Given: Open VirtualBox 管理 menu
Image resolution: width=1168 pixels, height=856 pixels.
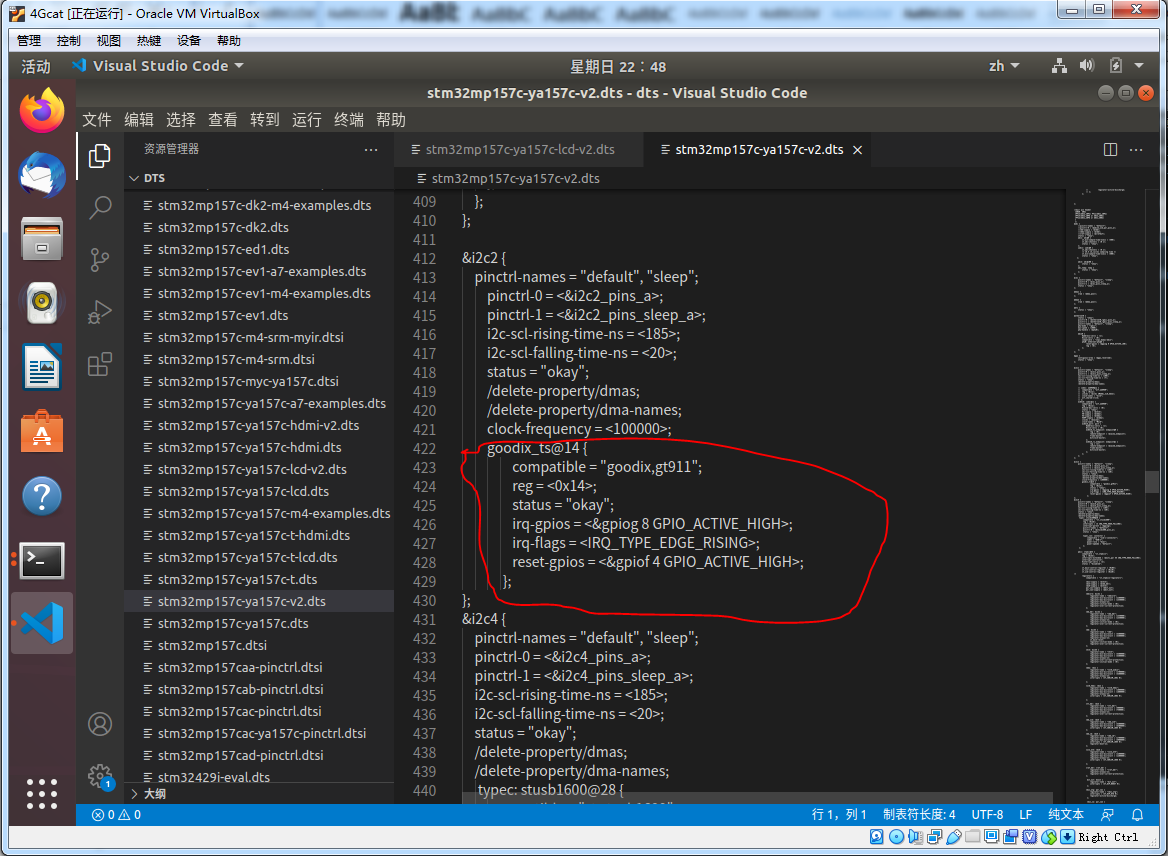Looking at the screenshot, I should 29,40.
